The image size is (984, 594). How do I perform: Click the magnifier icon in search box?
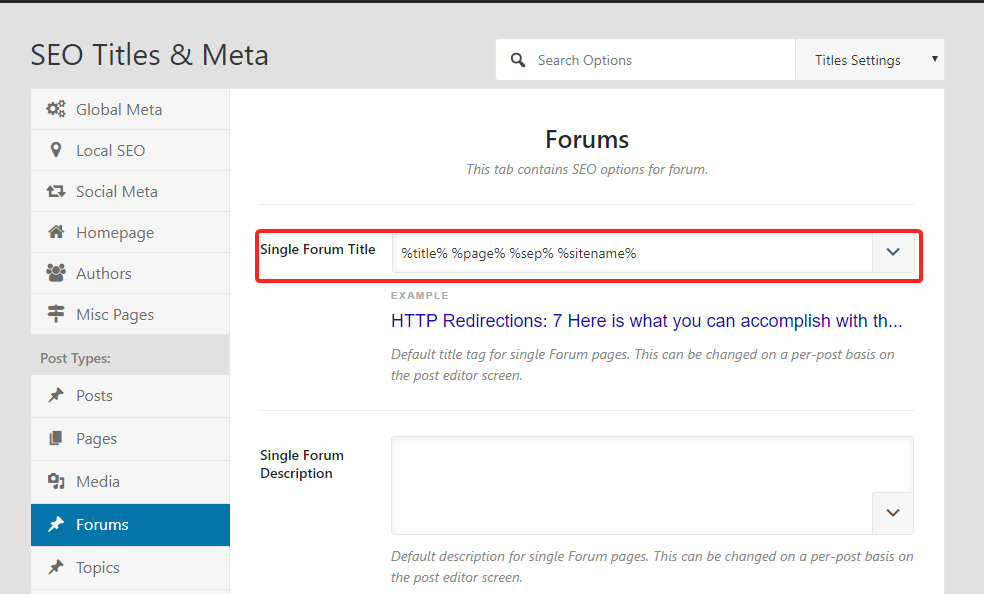click(x=518, y=60)
